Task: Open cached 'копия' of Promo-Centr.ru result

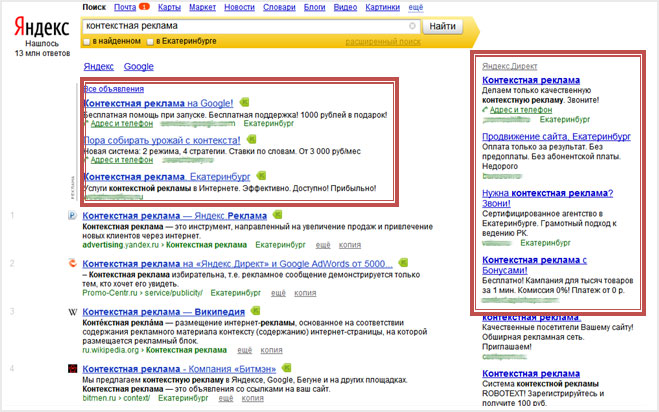Action: (305, 293)
